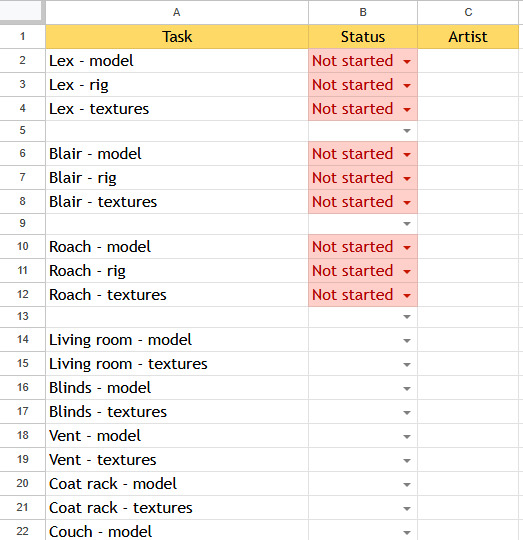Expand status dropdown for Vent - textures
Image resolution: width=523 pixels, height=540 pixels.
point(407,461)
